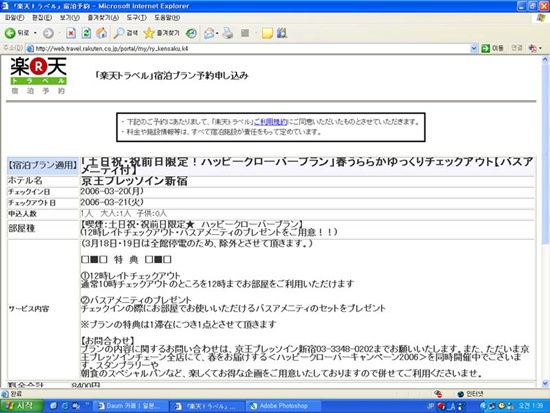Expand the quick launch chevron
The image size is (550, 413).
(87, 404)
